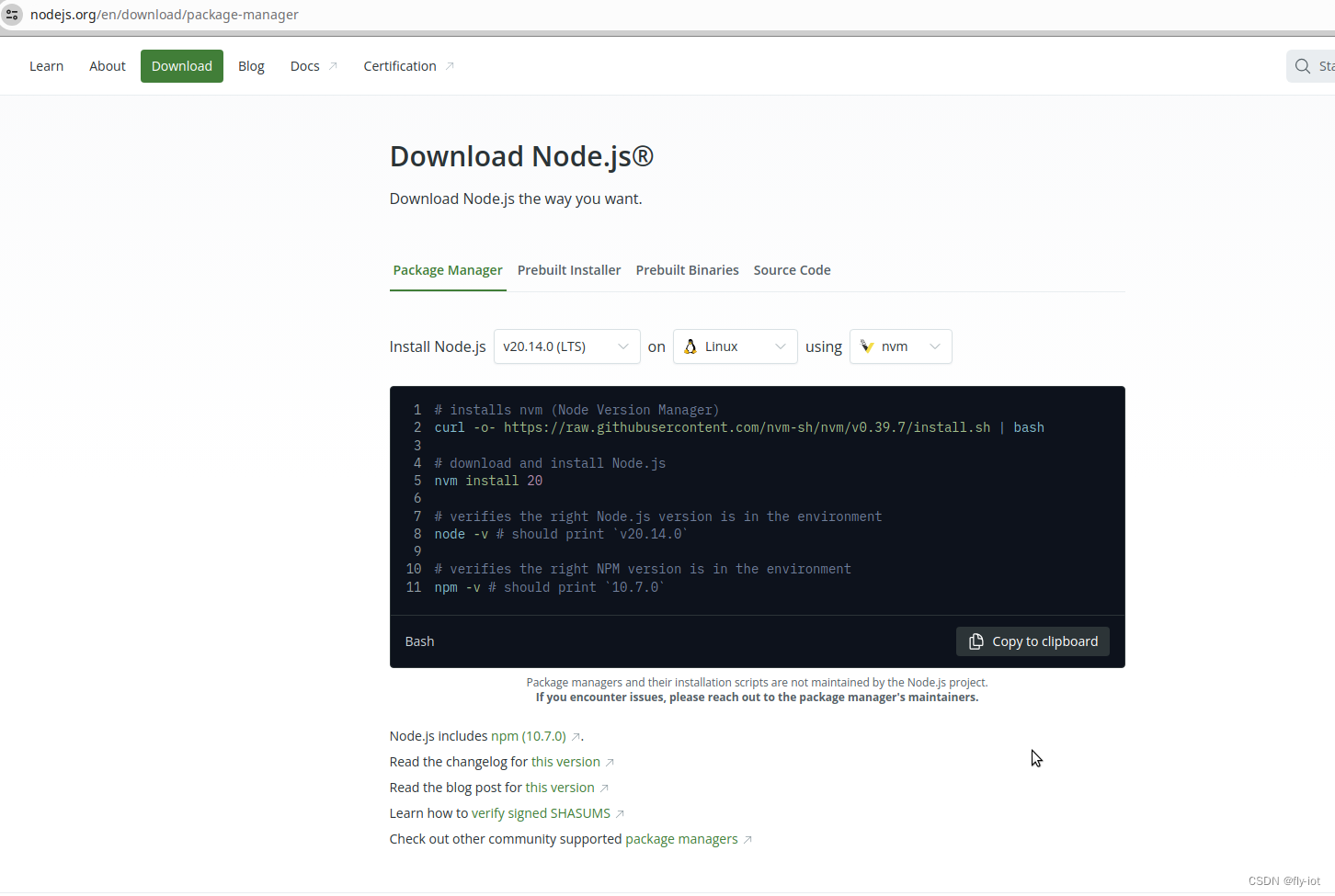The height and width of the screenshot is (896, 1335).
Task: Click arrow icon after npm (10.7.0)
Action: point(576,737)
